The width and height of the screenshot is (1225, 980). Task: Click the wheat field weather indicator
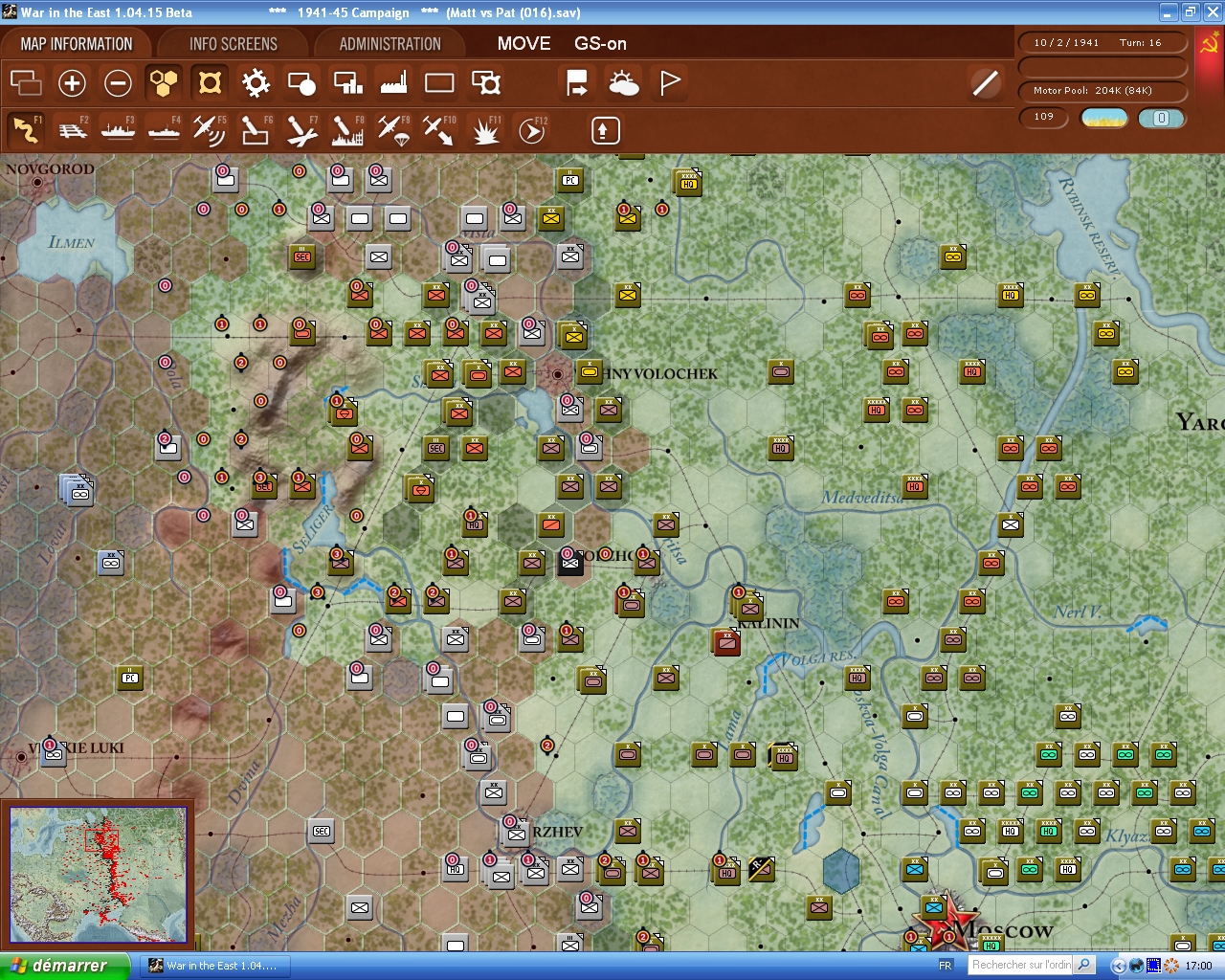pos(1104,118)
